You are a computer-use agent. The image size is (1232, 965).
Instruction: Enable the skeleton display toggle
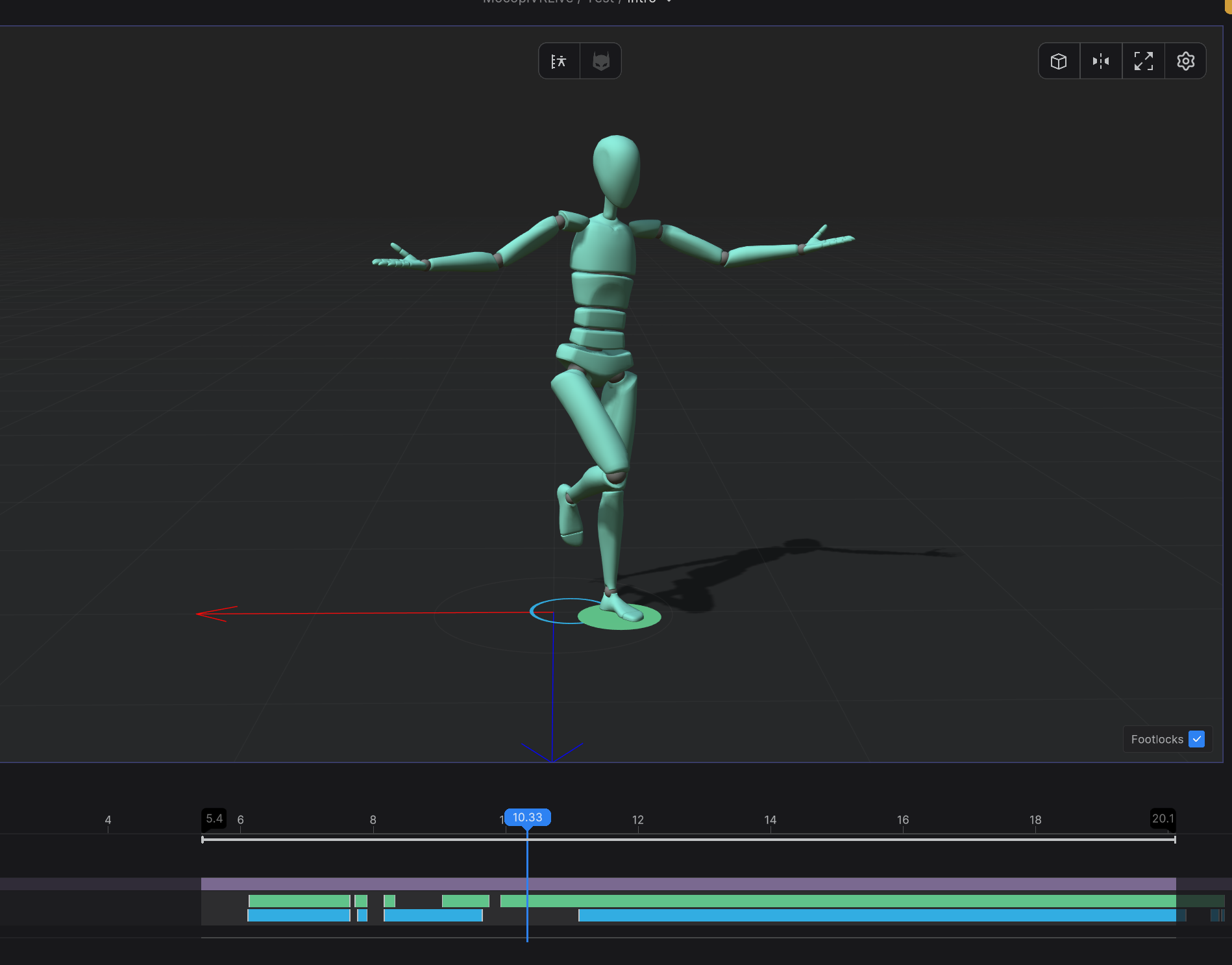(559, 60)
